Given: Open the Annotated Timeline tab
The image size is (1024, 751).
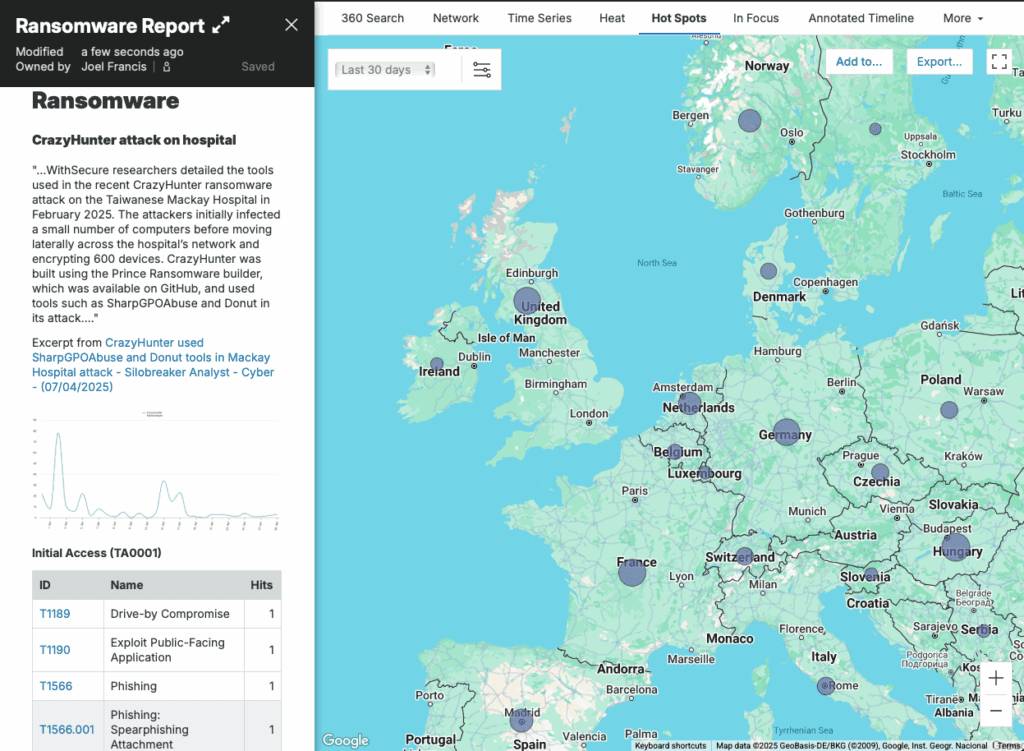Looking at the screenshot, I should [x=861, y=18].
